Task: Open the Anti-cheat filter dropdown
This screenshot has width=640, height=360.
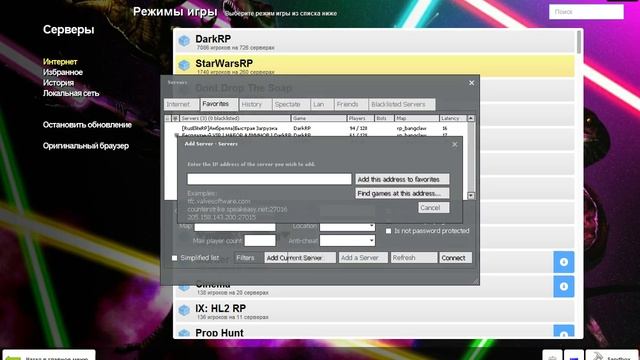Action: 347,241
